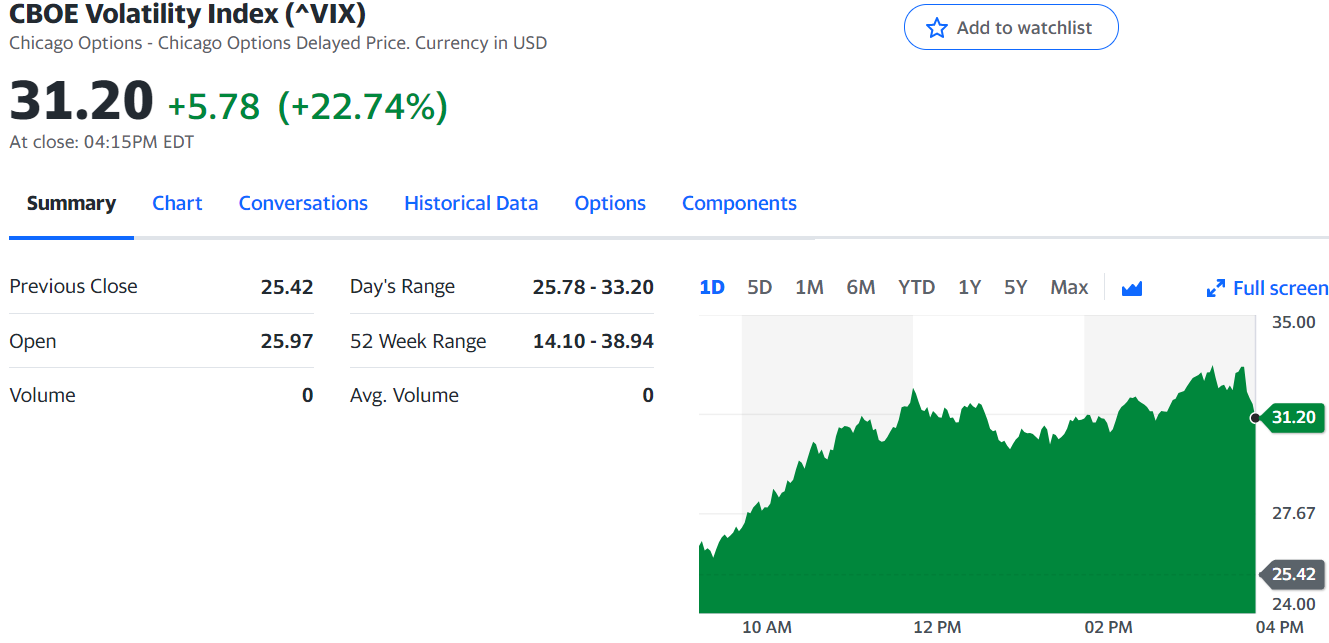Click the Avg. Volume label

click(x=404, y=395)
